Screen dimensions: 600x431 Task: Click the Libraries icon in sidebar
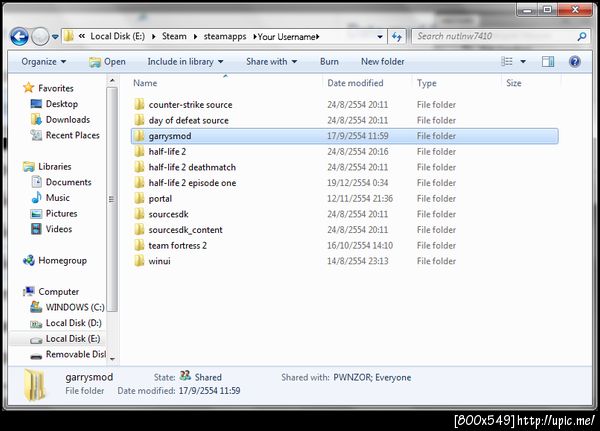pyautogui.click(x=29, y=167)
